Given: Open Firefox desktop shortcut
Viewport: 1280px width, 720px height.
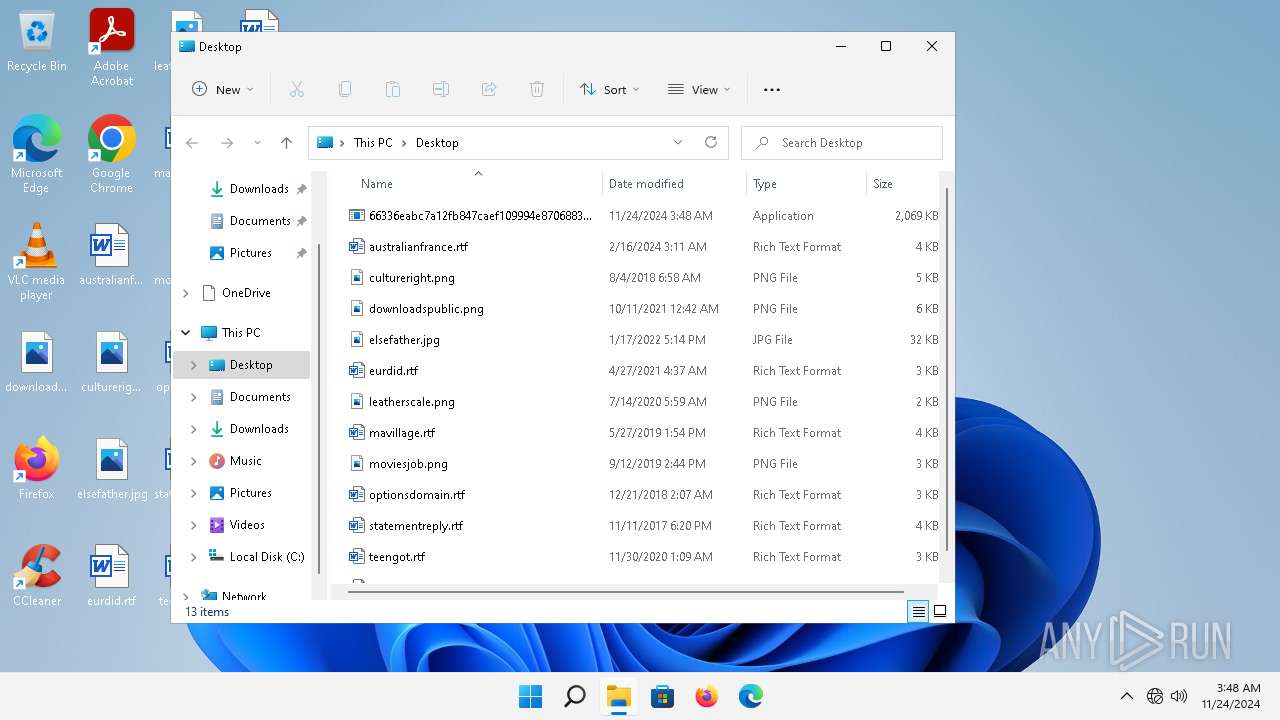Looking at the screenshot, I should [x=37, y=468].
